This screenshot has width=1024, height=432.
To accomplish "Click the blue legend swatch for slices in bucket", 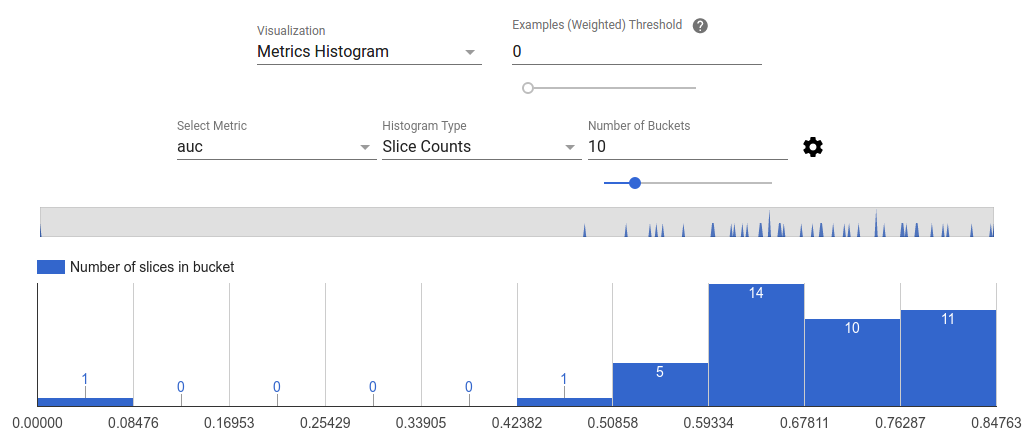I will coord(51,267).
